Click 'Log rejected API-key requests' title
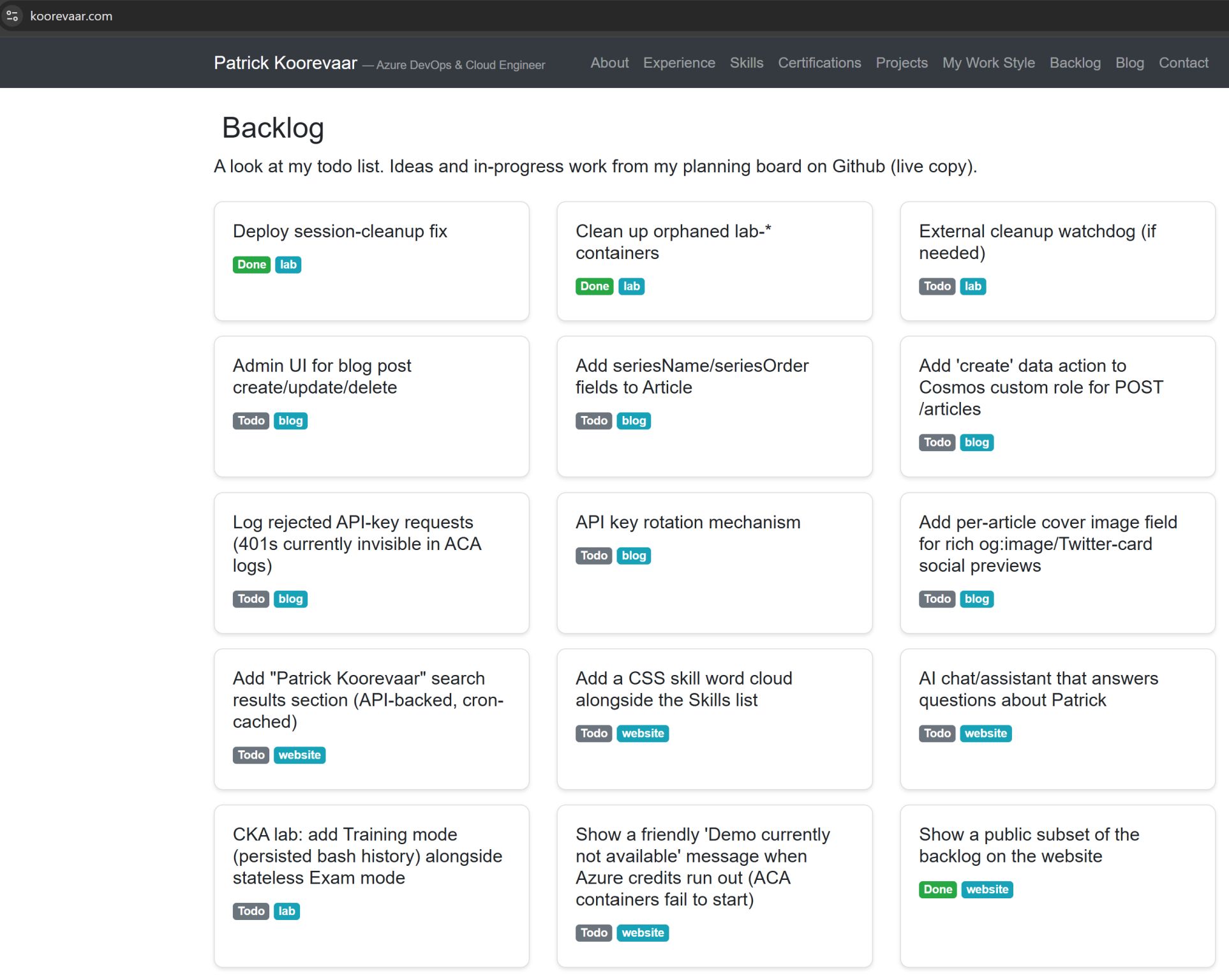This screenshot has width=1229, height=980. pyautogui.click(x=357, y=544)
